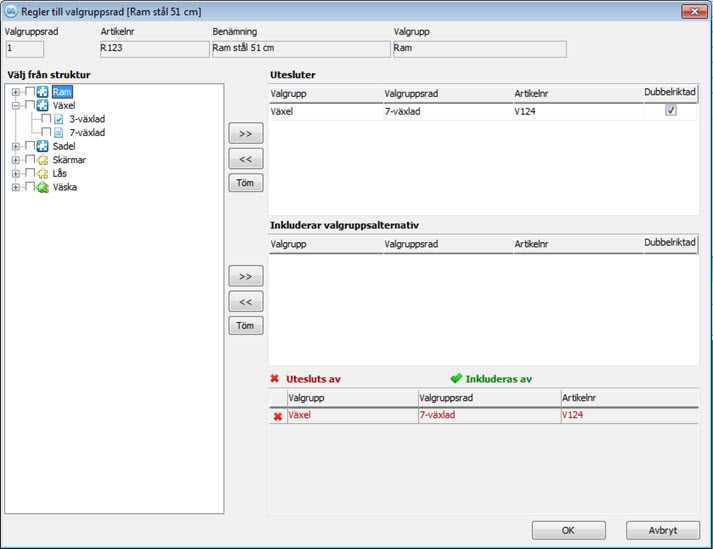The image size is (713, 549).
Task: Expand the Ram tree node
Action: tap(16, 92)
